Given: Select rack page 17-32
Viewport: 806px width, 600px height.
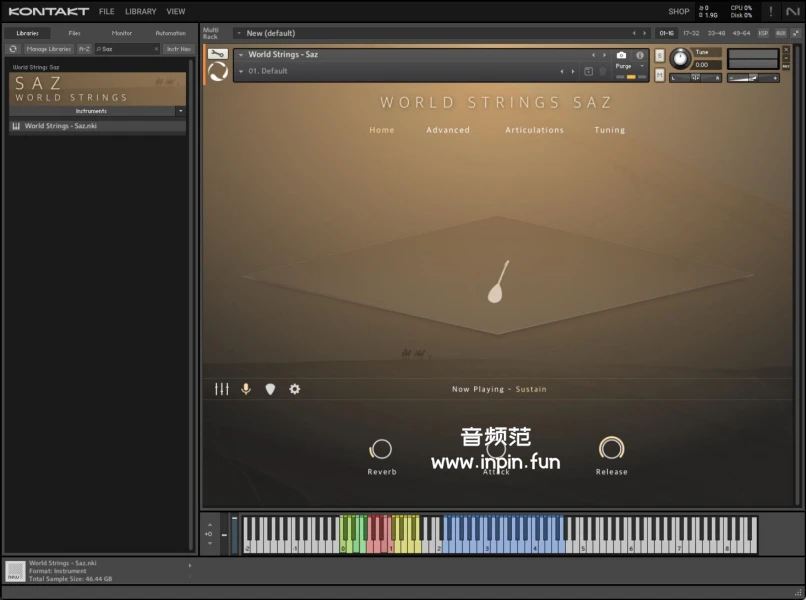Looking at the screenshot, I should pos(691,33).
